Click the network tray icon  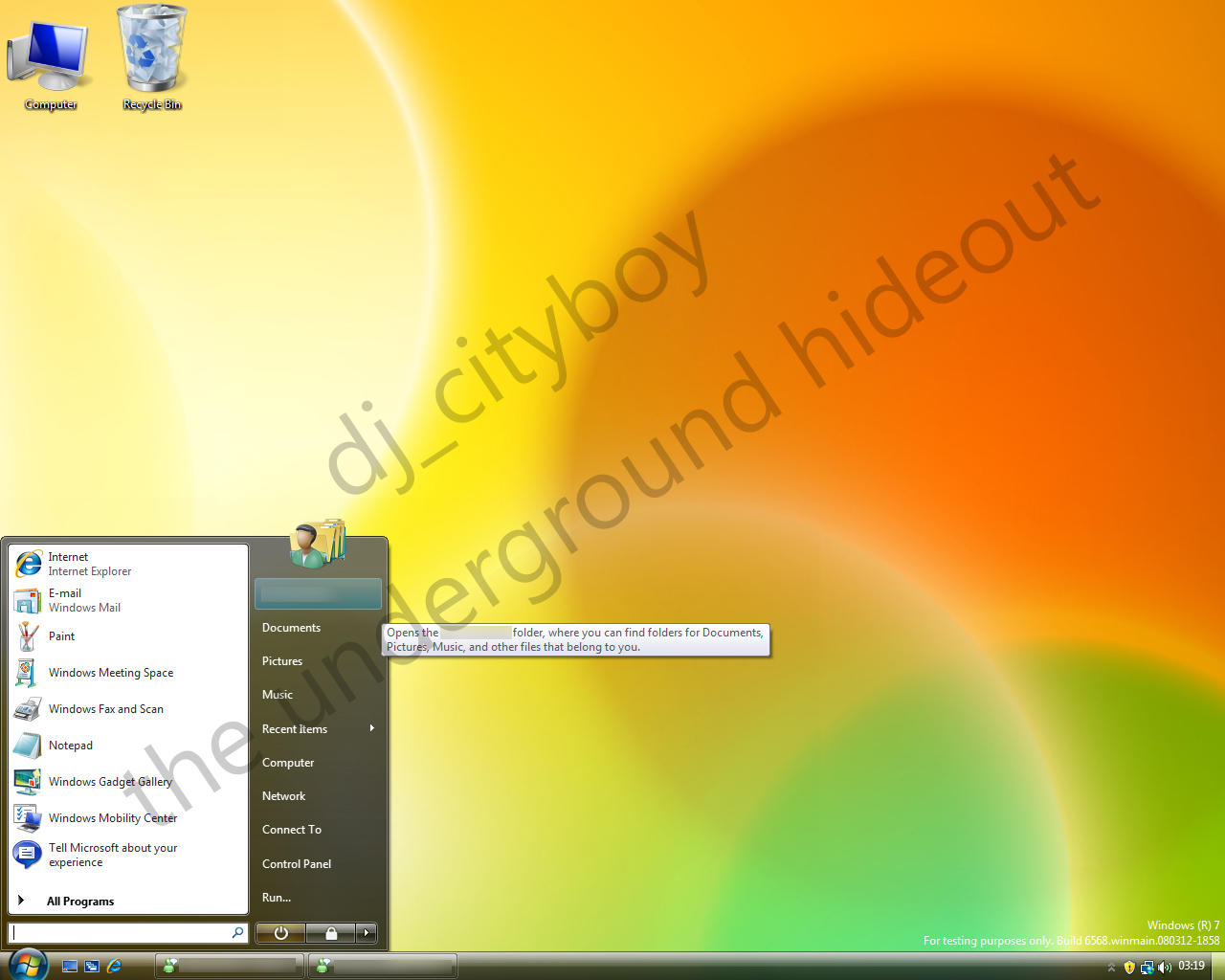[1147, 968]
